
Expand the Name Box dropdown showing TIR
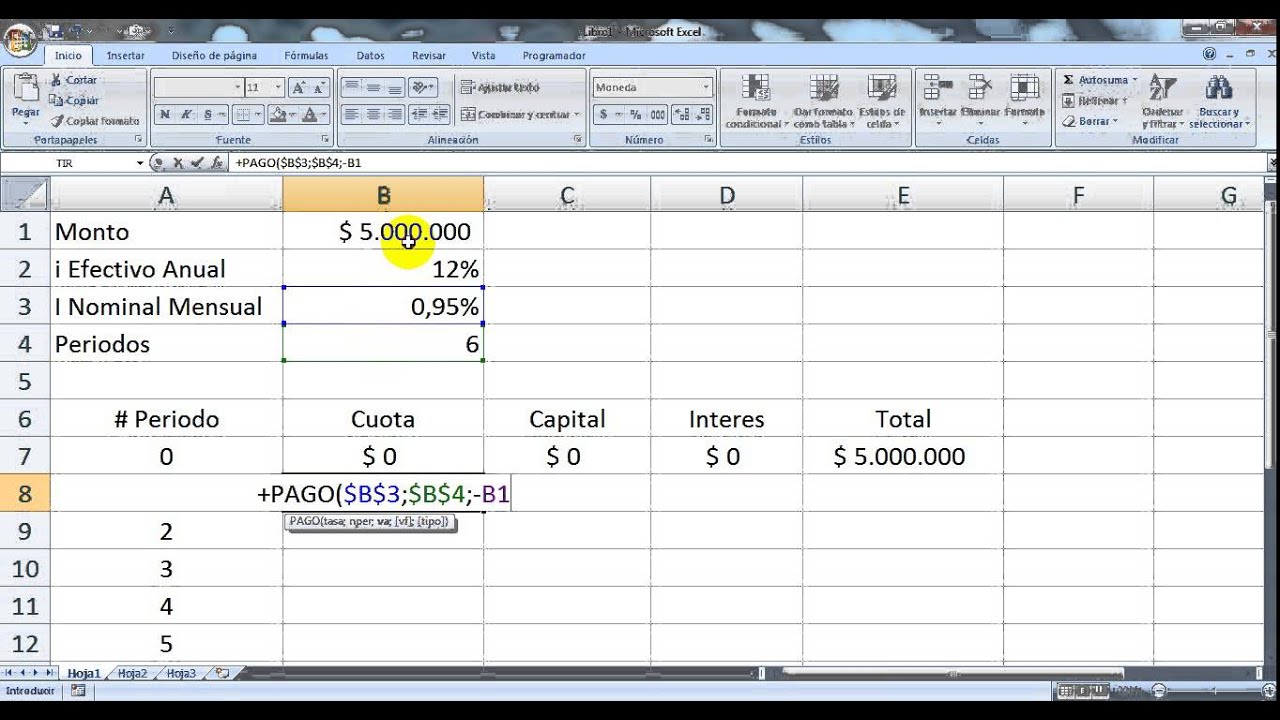pyautogui.click(x=140, y=162)
